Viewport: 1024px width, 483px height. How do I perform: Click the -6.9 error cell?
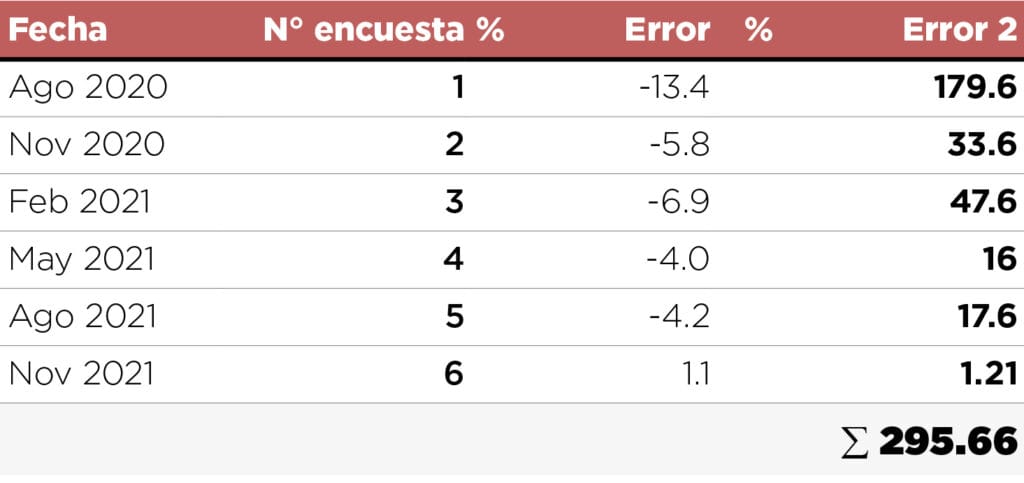click(x=680, y=202)
